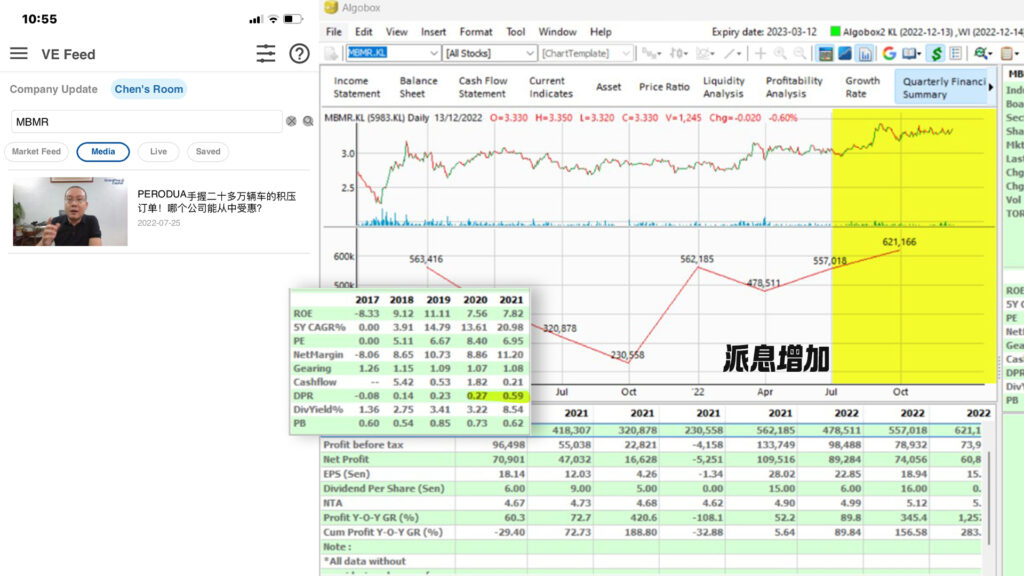Screen dimensions: 1024x576
Task: Open the Help menu
Action: coord(601,31)
